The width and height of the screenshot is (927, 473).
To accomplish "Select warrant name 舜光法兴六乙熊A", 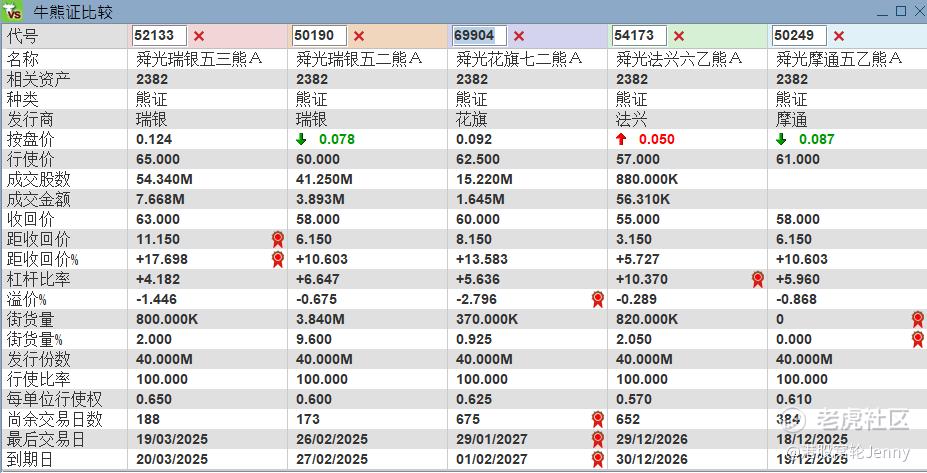I will [x=679, y=59].
